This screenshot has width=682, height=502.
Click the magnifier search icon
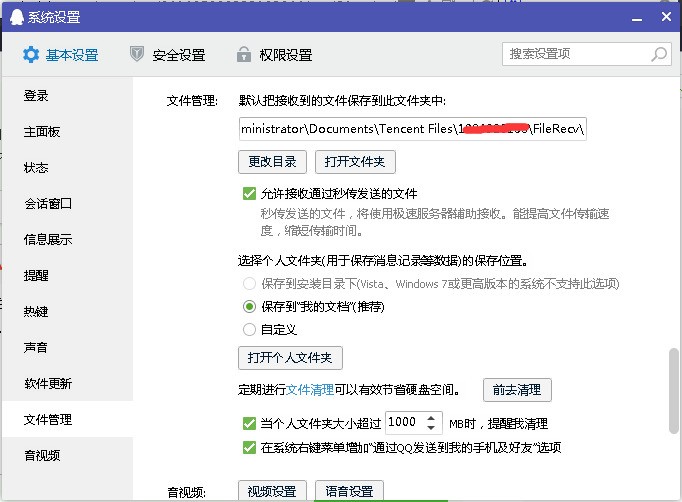coord(659,54)
